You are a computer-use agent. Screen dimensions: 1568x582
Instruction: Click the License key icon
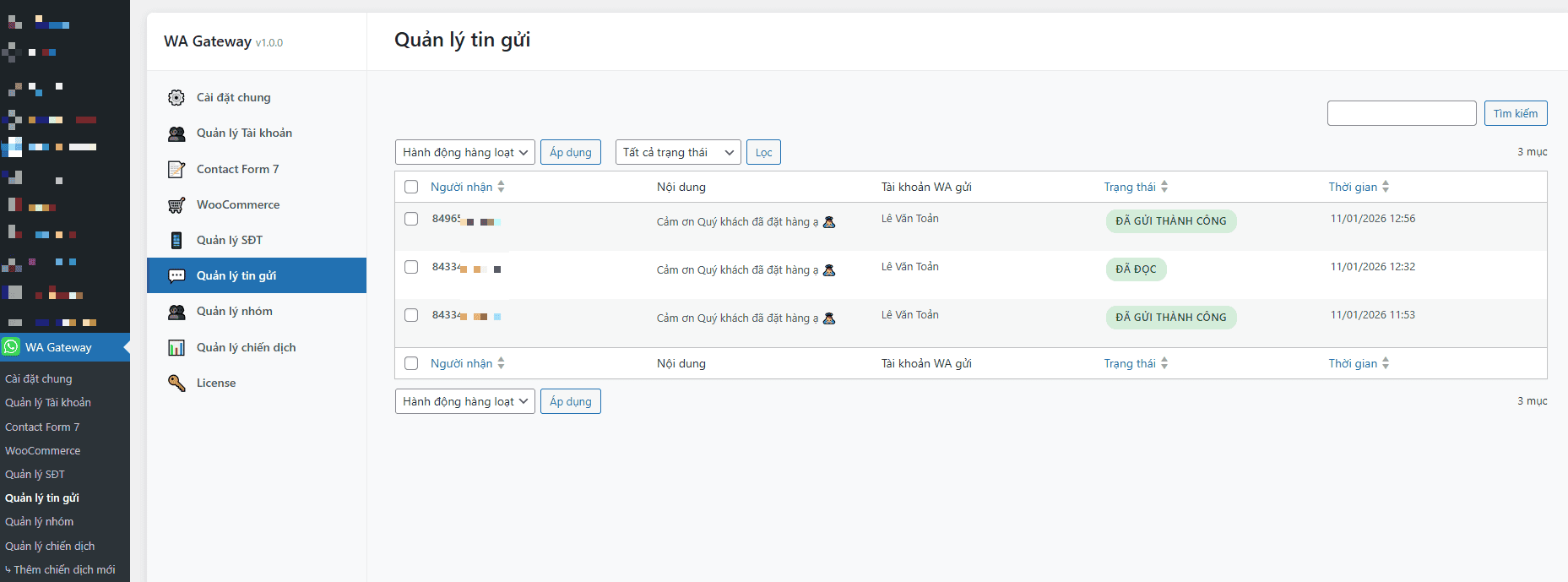point(176,383)
